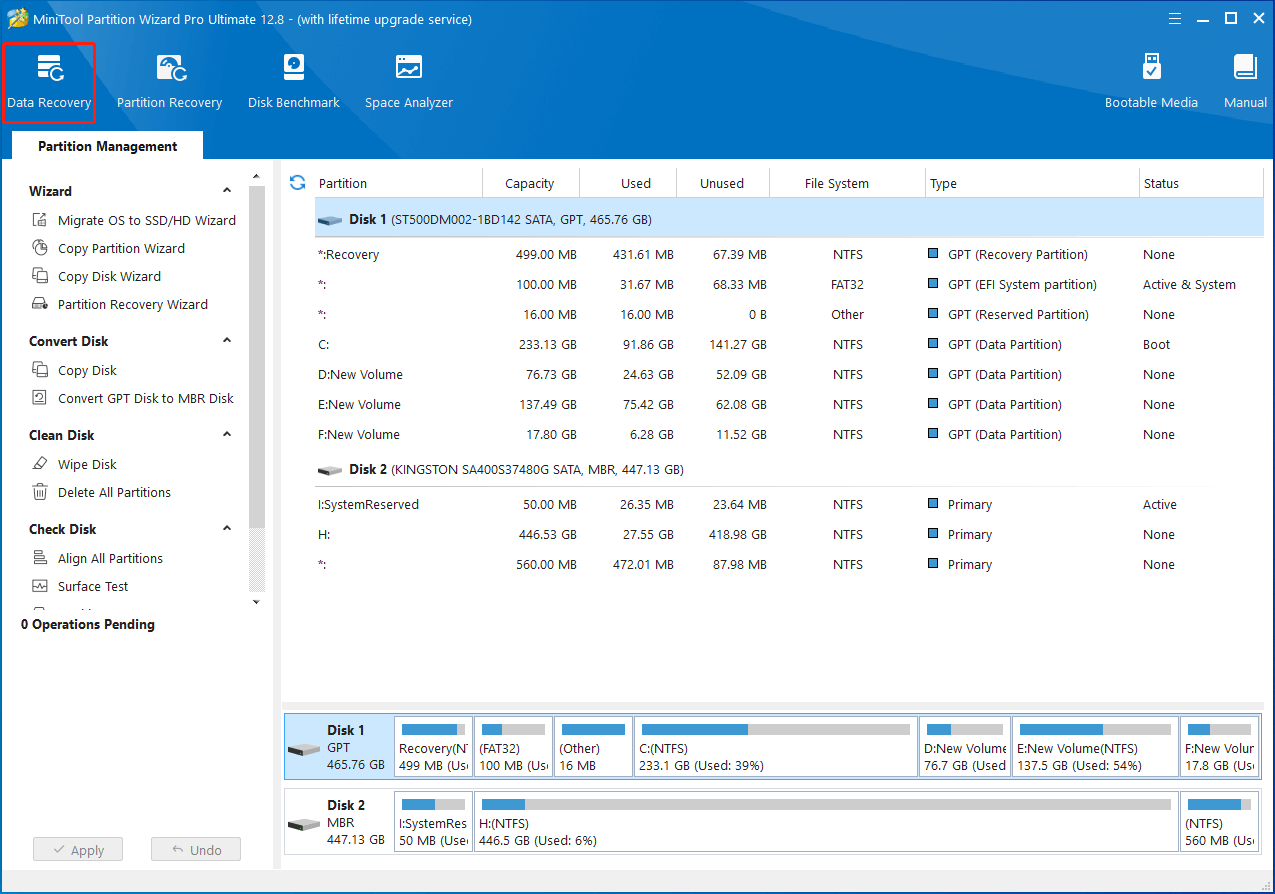Launch Disk Benchmark
Image resolution: width=1275 pixels, height=894 pixels.
[294, 82]
